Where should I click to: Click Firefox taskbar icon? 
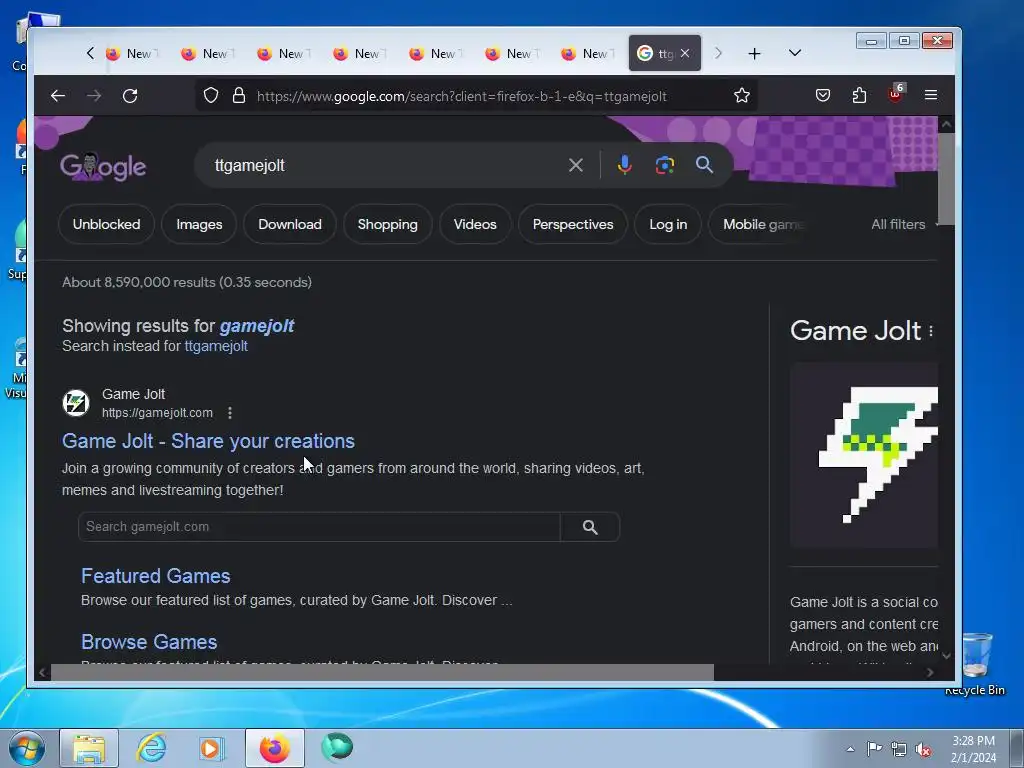pos(274,748)
